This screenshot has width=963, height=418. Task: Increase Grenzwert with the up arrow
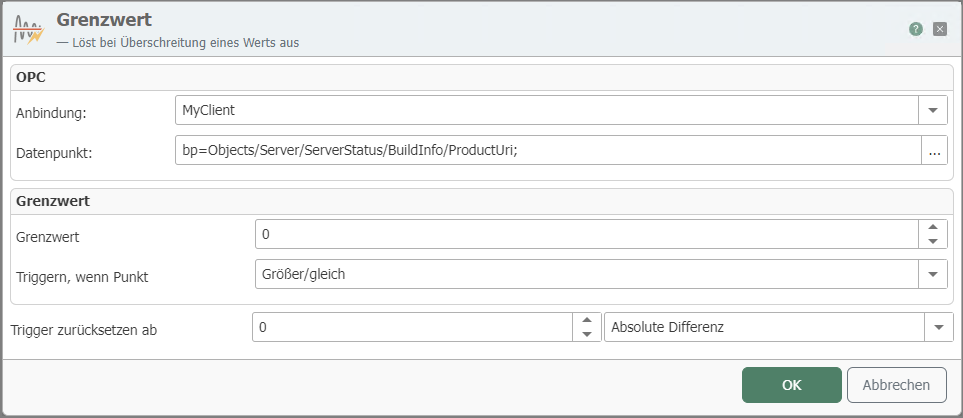pyautogui.click(x=933, y=227)
